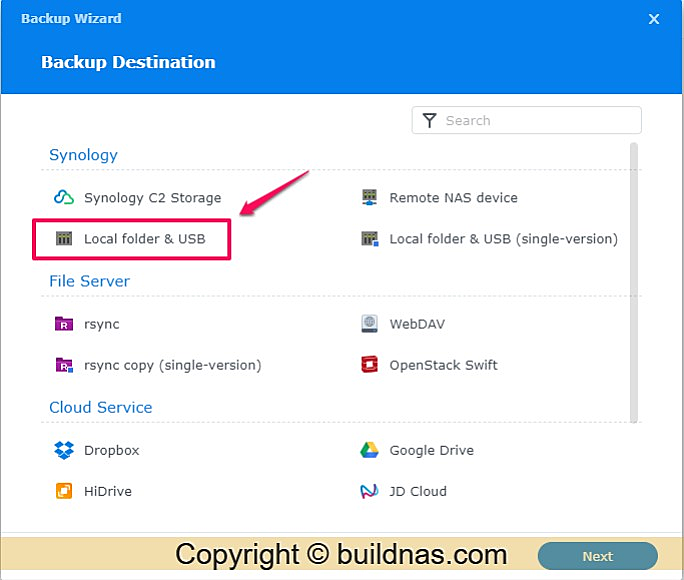Pick rsync copy (single-version) label
Viewport: 684px width, 580px height.
pyautogui.click(x=173, y=365)
